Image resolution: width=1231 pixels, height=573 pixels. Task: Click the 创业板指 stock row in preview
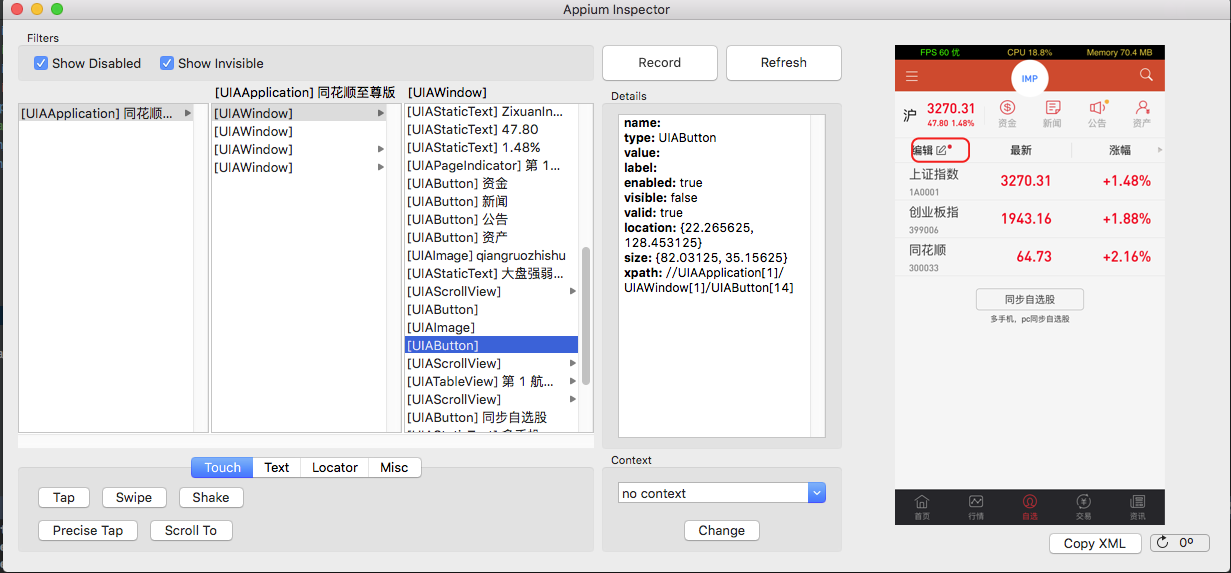[1029, 219]
